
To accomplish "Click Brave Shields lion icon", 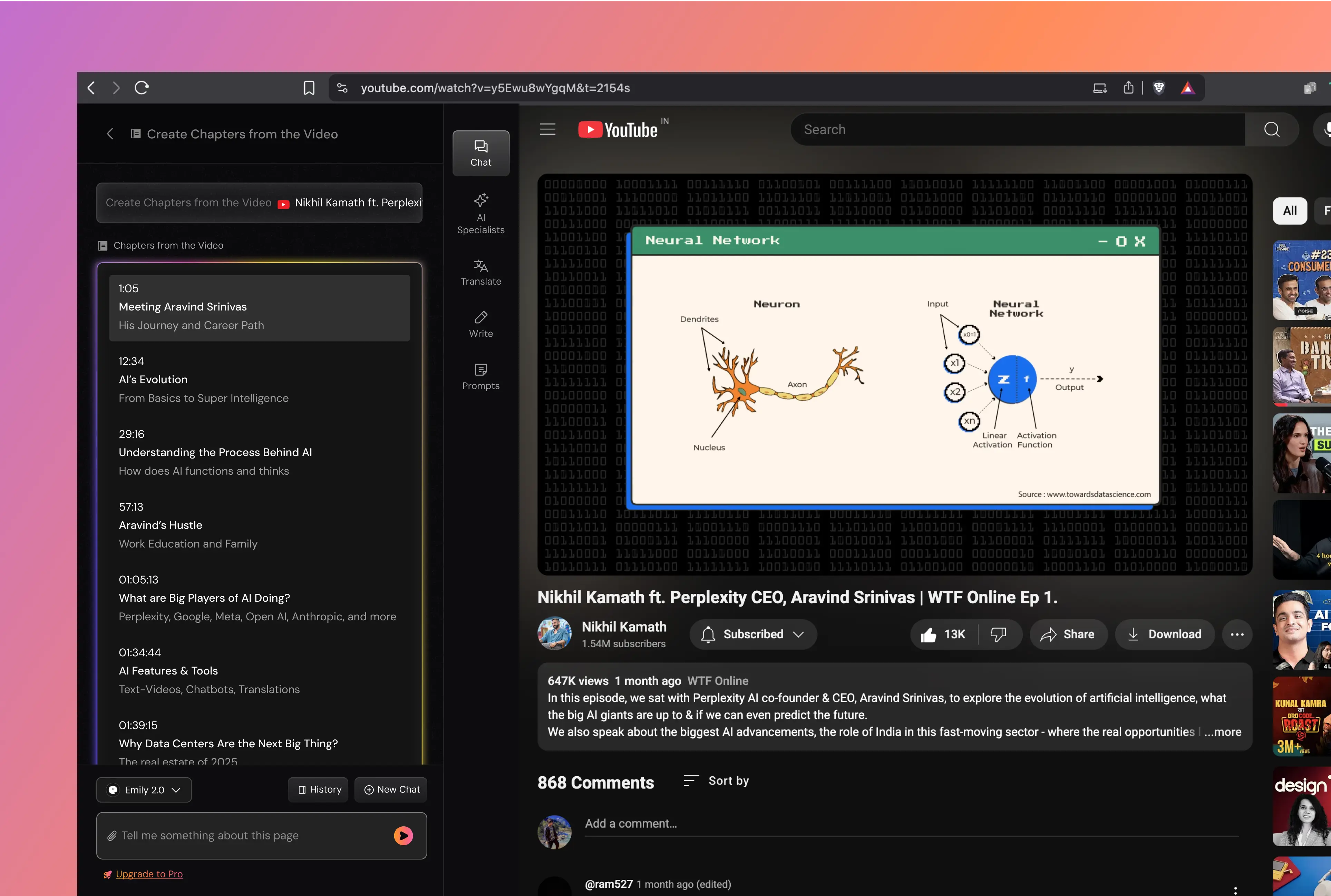I will point(1158,88).
